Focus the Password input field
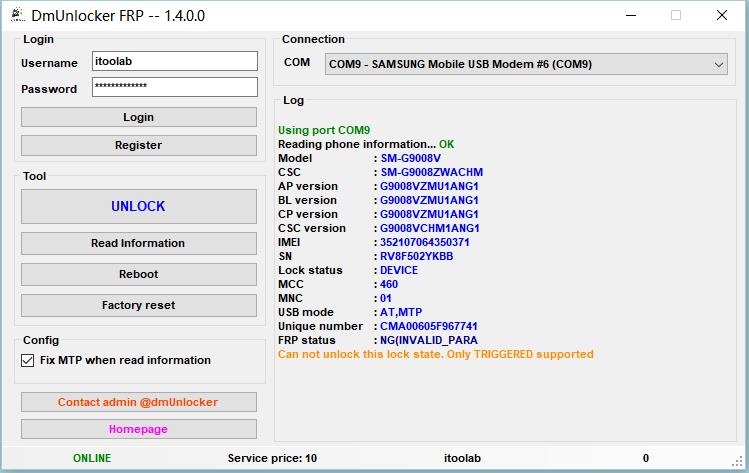This screenshot has width=749, height=473. (x=175, y=87)
